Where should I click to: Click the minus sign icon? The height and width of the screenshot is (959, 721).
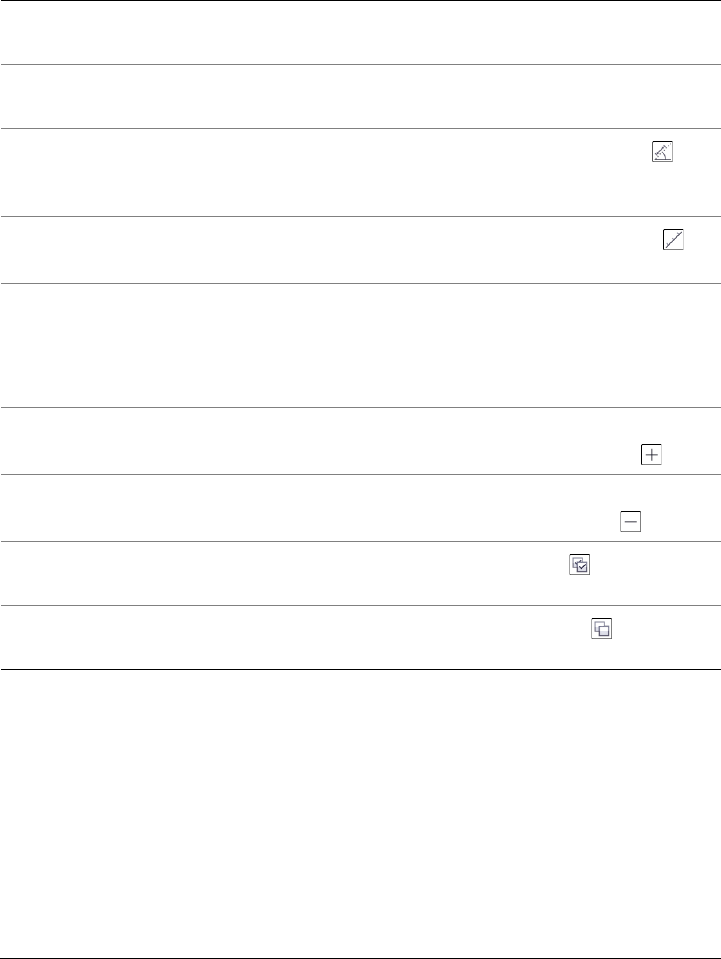pyautogui.click(x=631, y=520)
